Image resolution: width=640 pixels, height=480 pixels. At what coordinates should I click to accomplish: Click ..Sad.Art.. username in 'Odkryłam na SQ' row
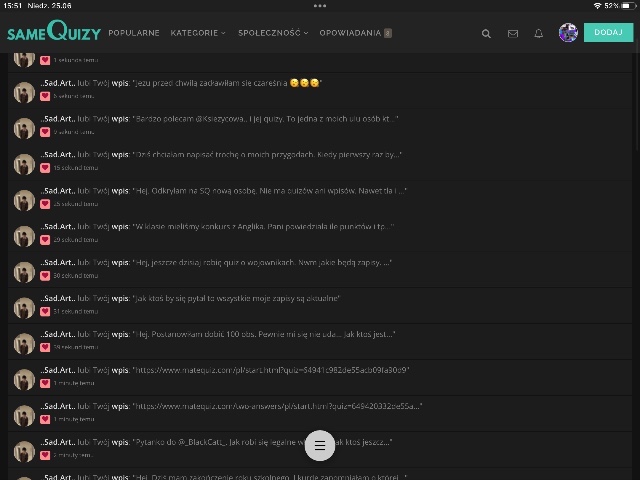tap(58, 190)
